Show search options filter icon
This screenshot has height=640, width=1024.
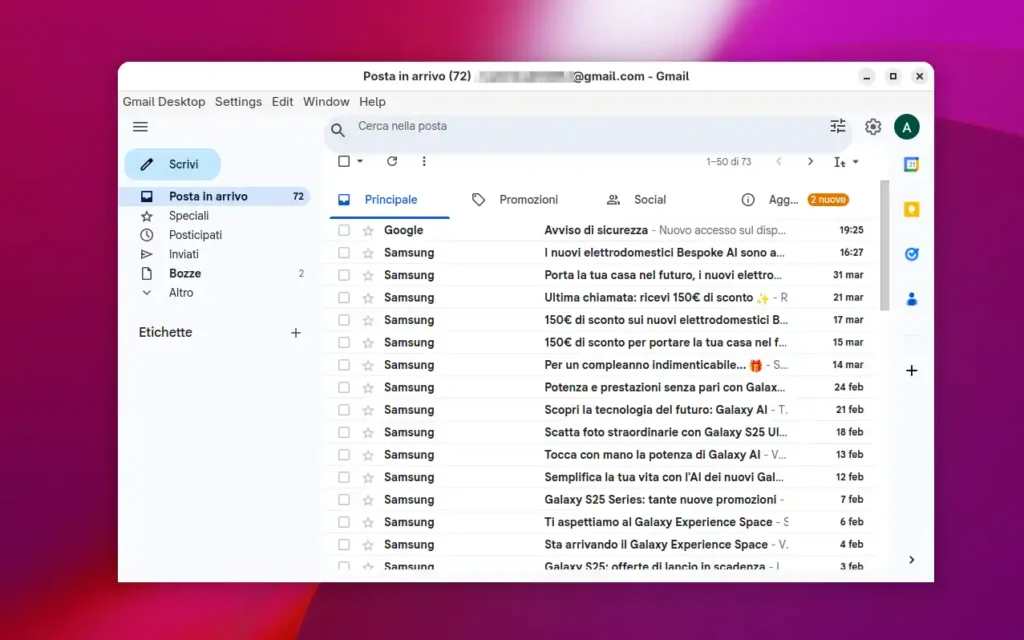(838, 126)
